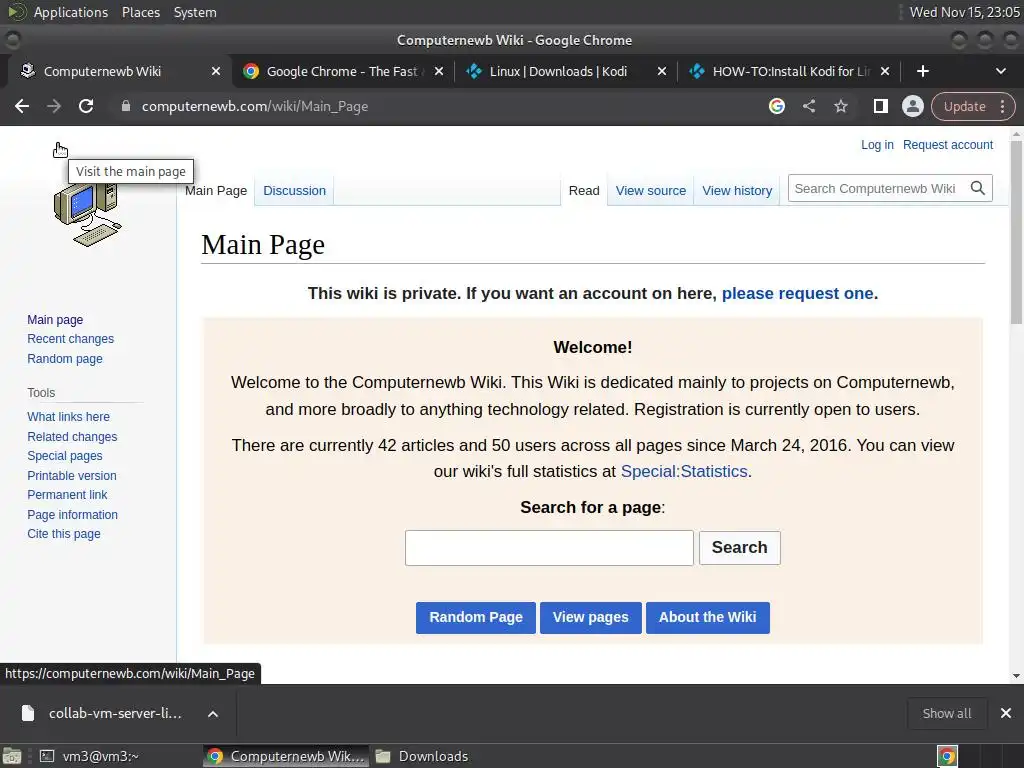Click Cite this page in Tools
This screenshot has height=768, width=1024.
[x=64, y=534]
